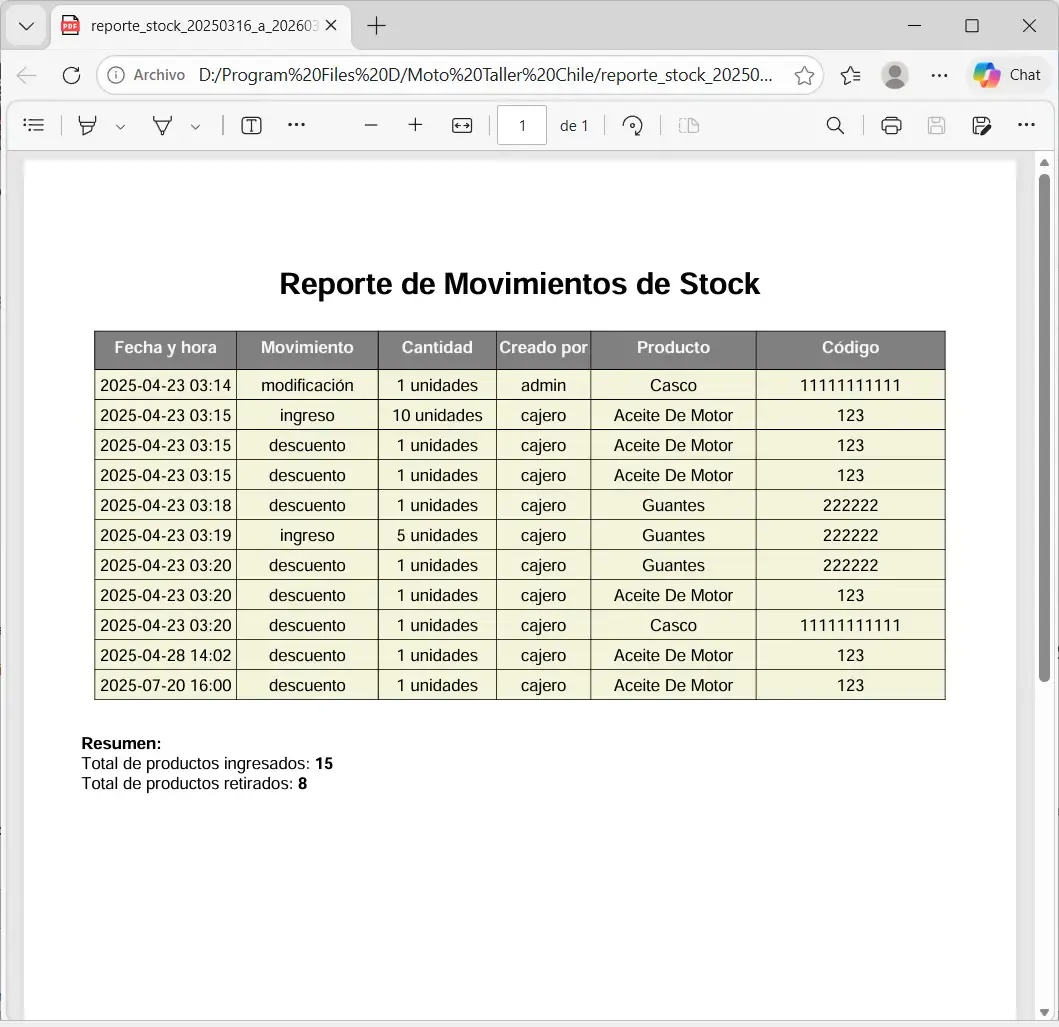The image size is (1059, 1027).
Task: Open Copilot Chat button
Action: click(1008, 75)
